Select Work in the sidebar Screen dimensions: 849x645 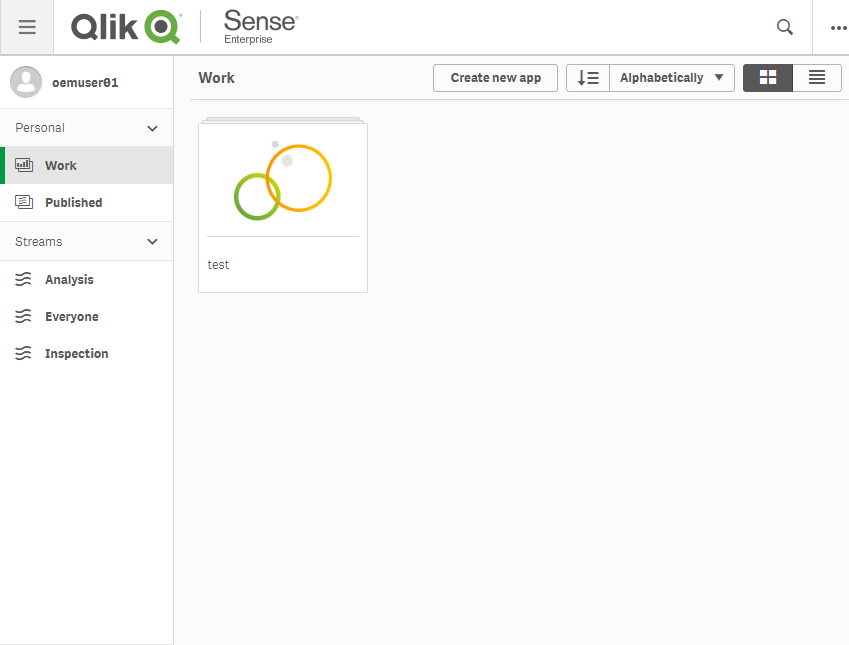tap(61, 166)
